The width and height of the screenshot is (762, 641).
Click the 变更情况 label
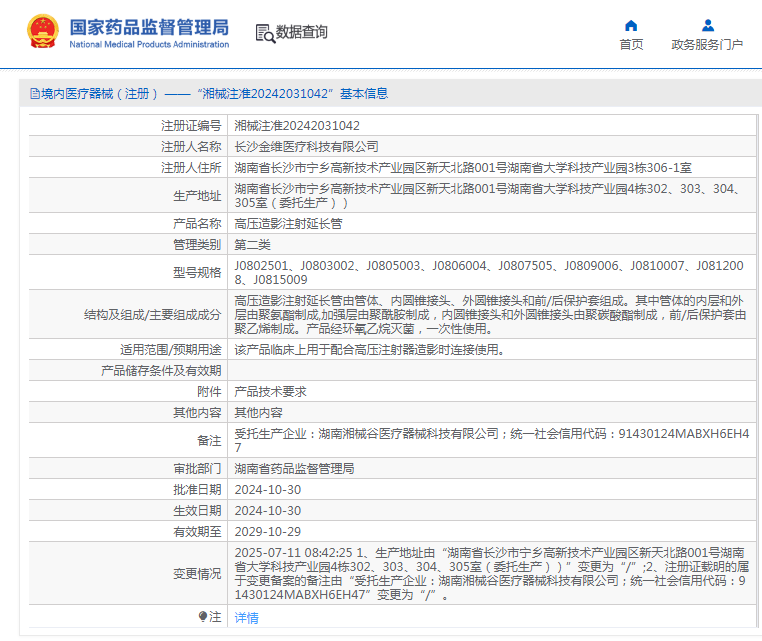(197, 573)
